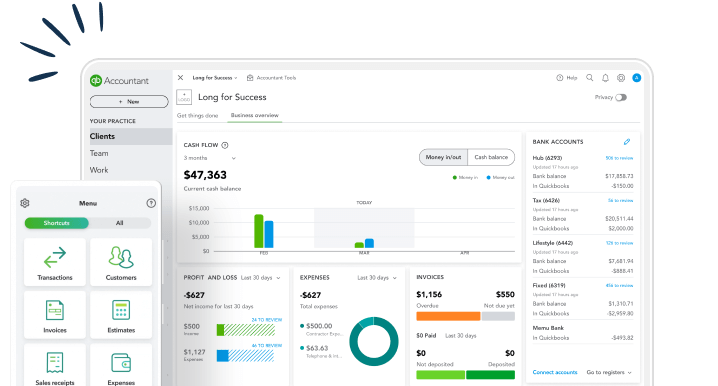Click Hub bank balance $17,858.73
The width and height of the screenshot is (718, 386).
click(619, 176)
